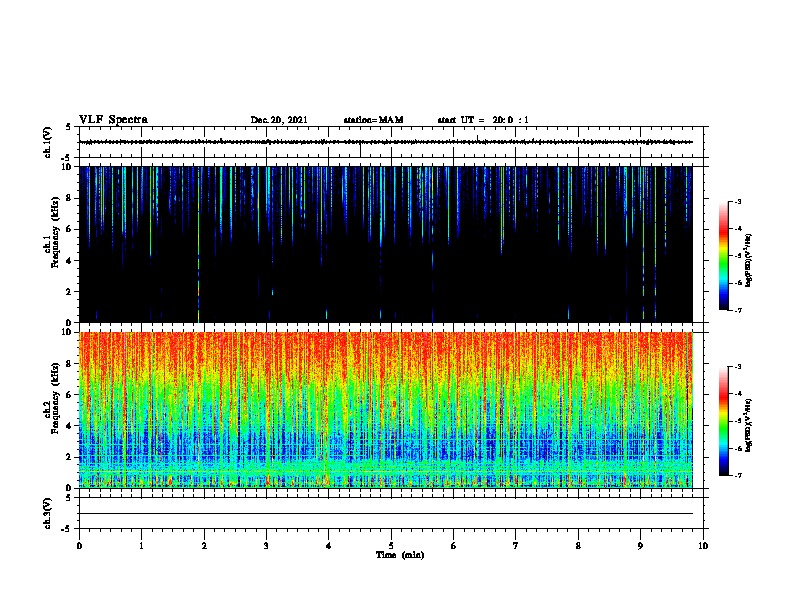Click the ch.1 spectrogram's 6 kHz tick label
Image resolution: width=792 pixels, height=612 pixels.
point(70,229)
